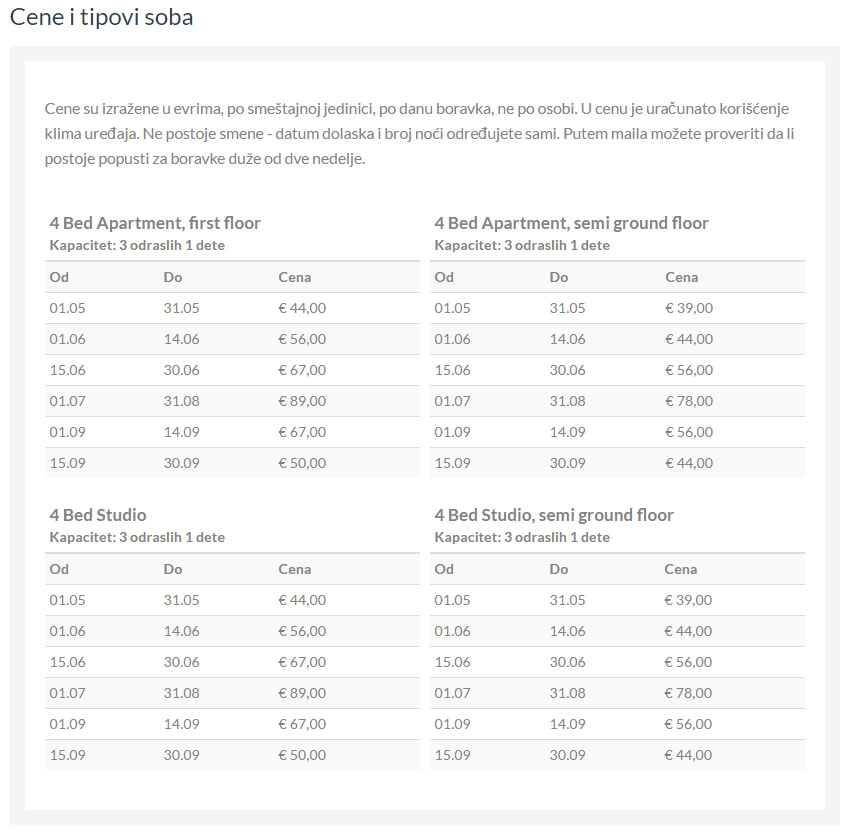Click the € 39,00 price in semi ground studio
854x836 pixels.
pyautogui.click(x=689, y=600)
